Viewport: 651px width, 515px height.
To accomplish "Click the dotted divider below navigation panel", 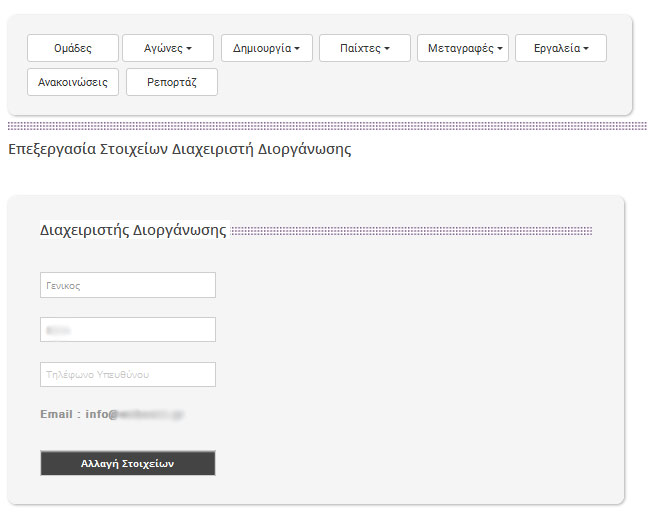I will tap(326, 126).
